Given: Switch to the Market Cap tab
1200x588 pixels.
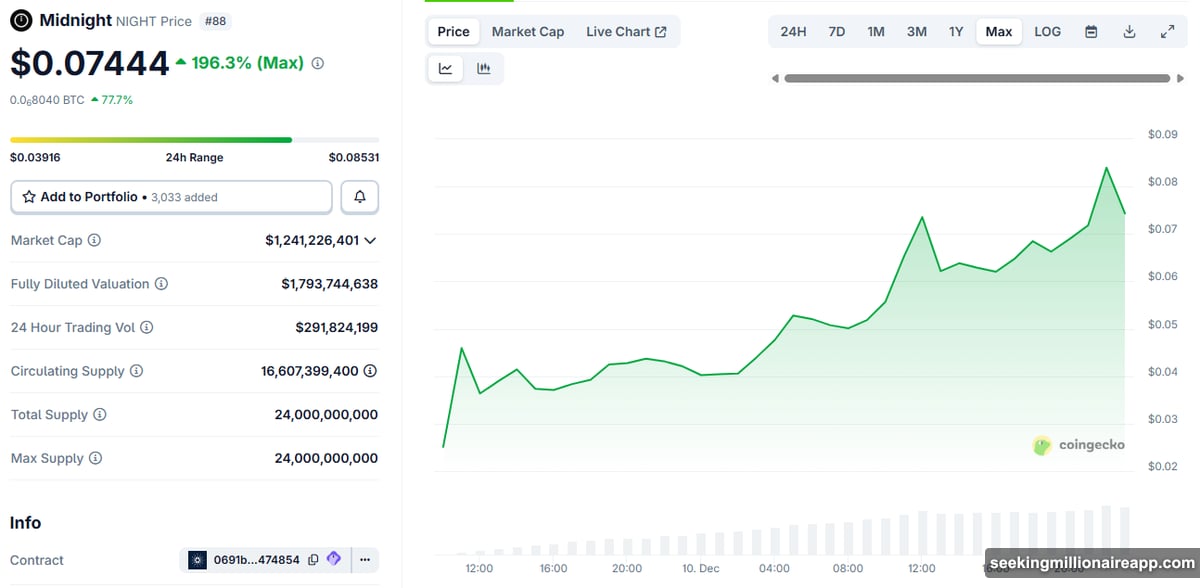Looking at the screenshot, I should pyautogui.click(x=527, y=32).
